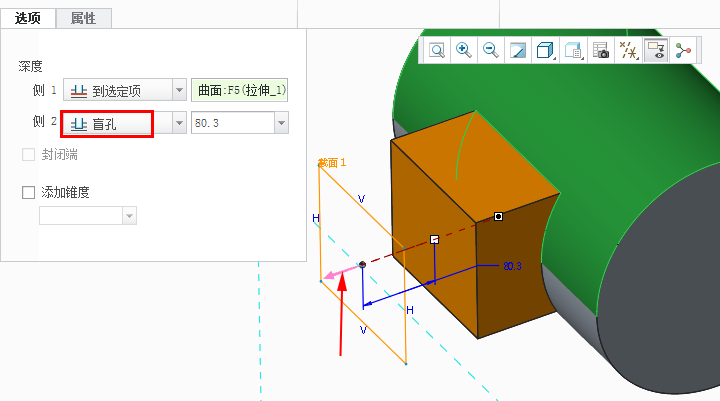Expand the 80.3 depth value dropdown arrow
This screenshot has width=720, height=401.
tap(281, 123)
